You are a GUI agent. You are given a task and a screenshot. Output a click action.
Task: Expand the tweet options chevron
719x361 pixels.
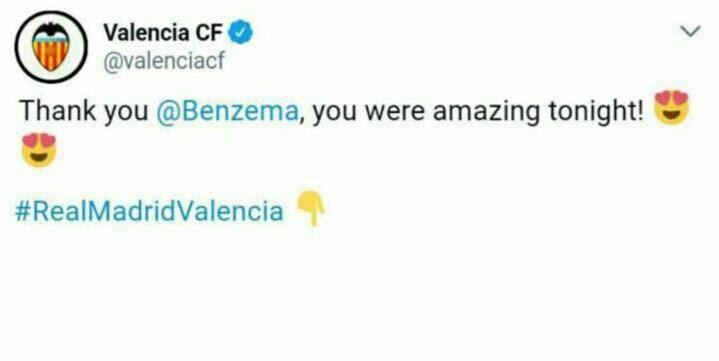coord(690,31)
